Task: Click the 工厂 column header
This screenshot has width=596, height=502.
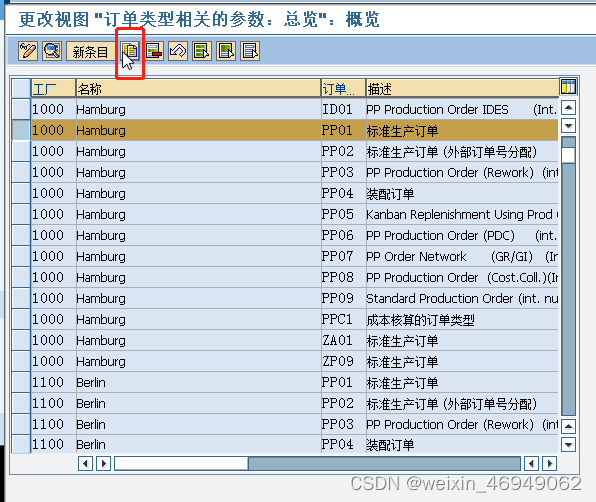Action: (53, 89)
